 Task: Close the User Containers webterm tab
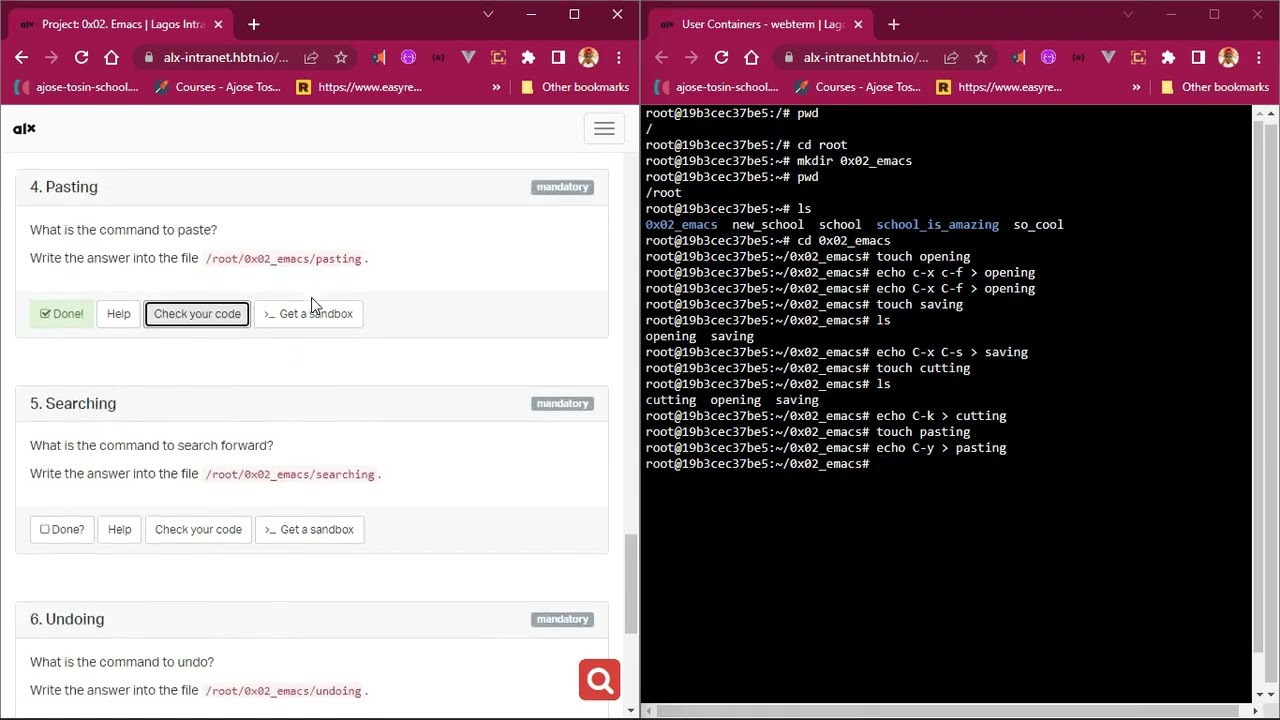point(858,24)
